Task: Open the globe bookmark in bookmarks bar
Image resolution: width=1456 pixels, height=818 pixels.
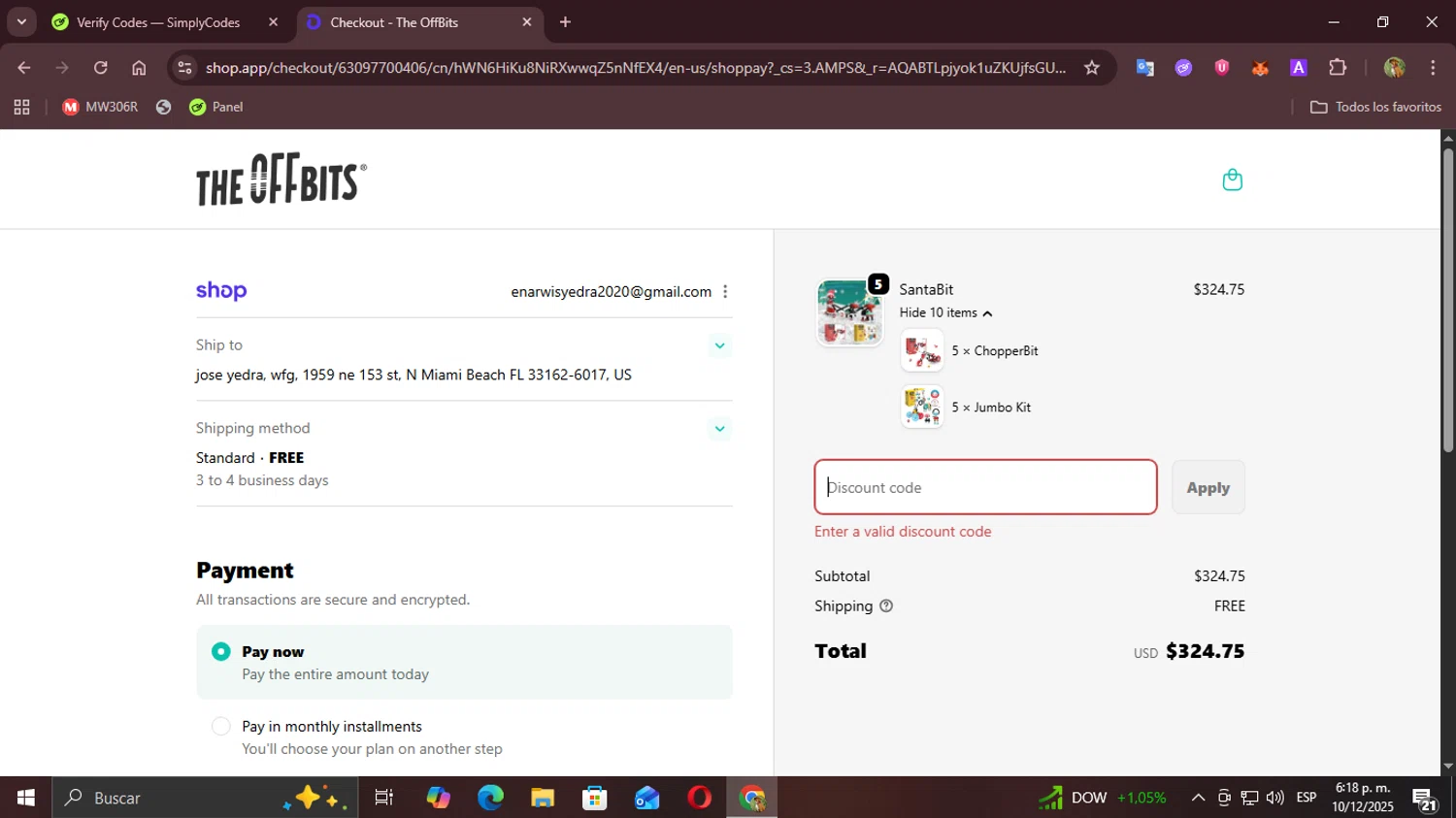Action: click(x=164, y=107)
